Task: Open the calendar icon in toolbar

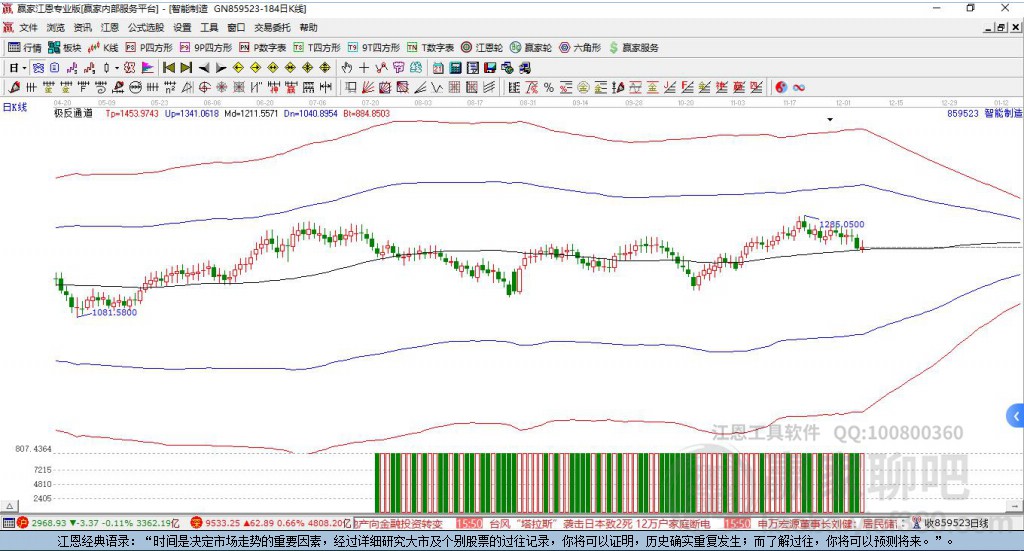Action: coord(438,68)
